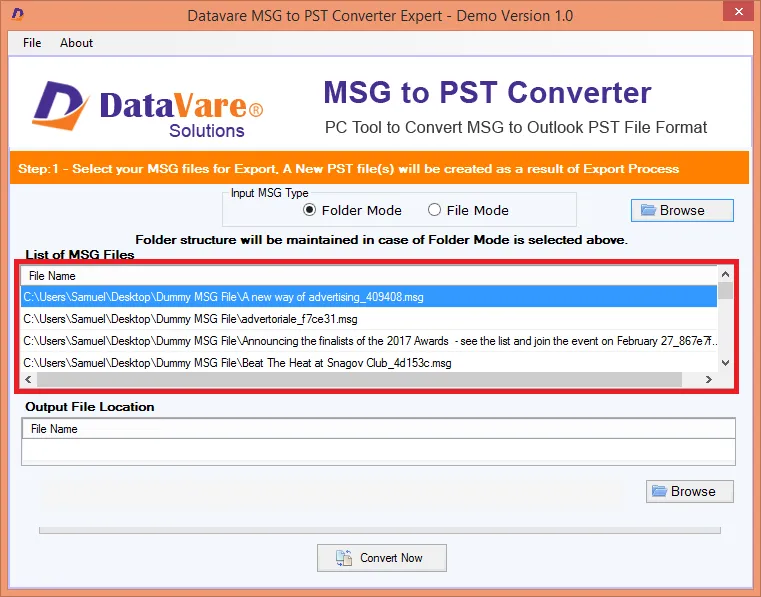The width and height of the screenshot is (761, 597).
Task: Click the Datavare app icon in title bar
Action: [x=17, y=15]
